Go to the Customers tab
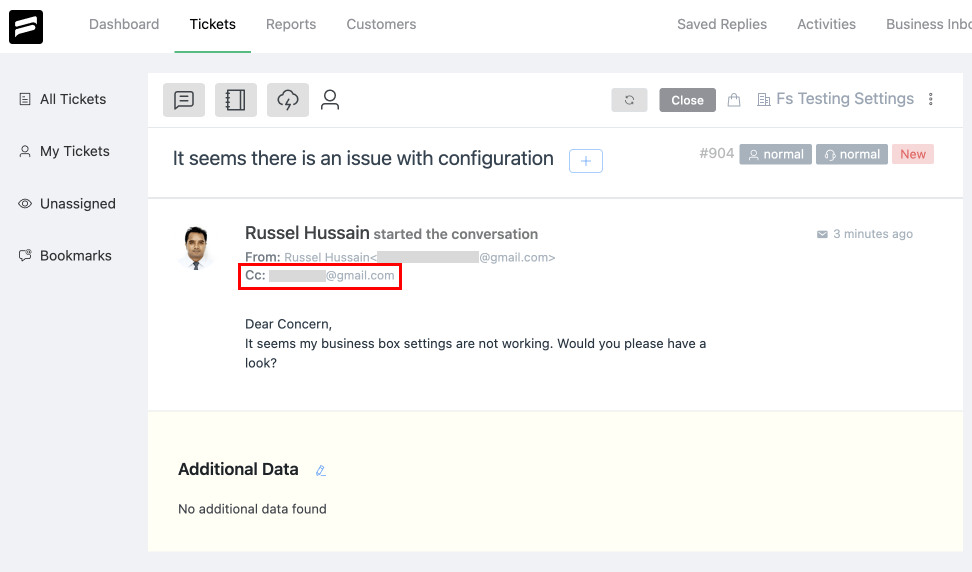This screenshot has height=572, width=972. coord(381,24)
